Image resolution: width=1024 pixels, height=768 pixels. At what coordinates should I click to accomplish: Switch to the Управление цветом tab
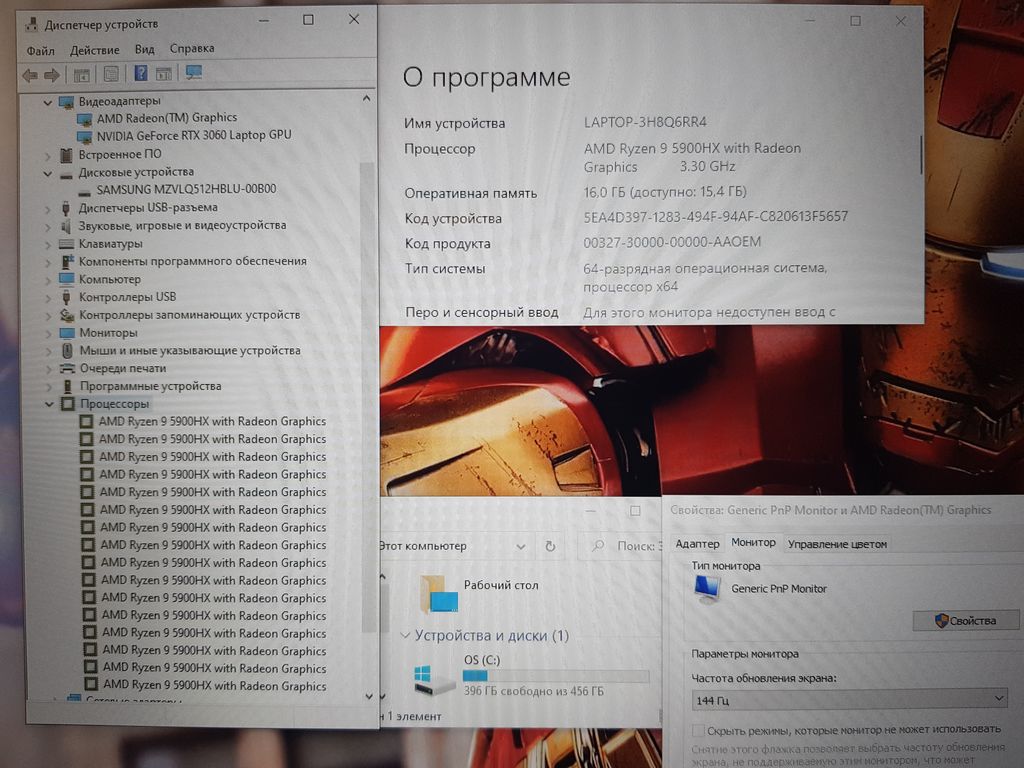tap(837, 544)
